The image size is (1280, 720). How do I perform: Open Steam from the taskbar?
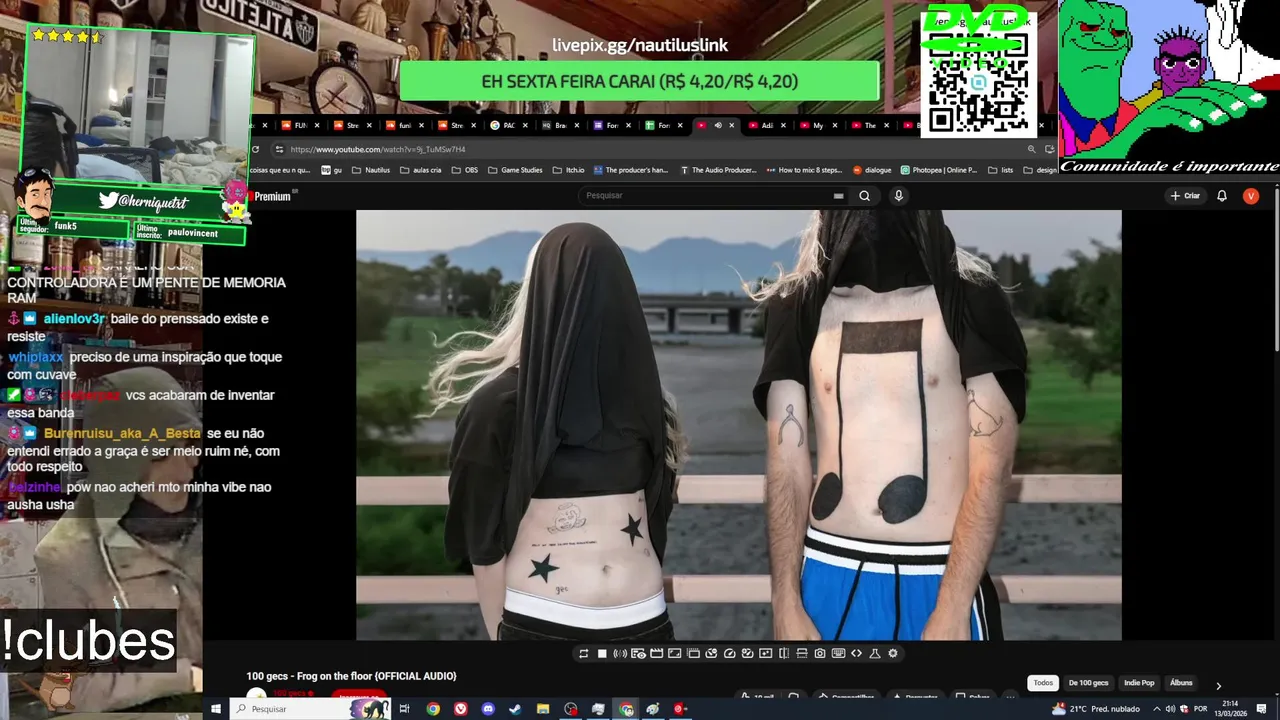[515, 709]
